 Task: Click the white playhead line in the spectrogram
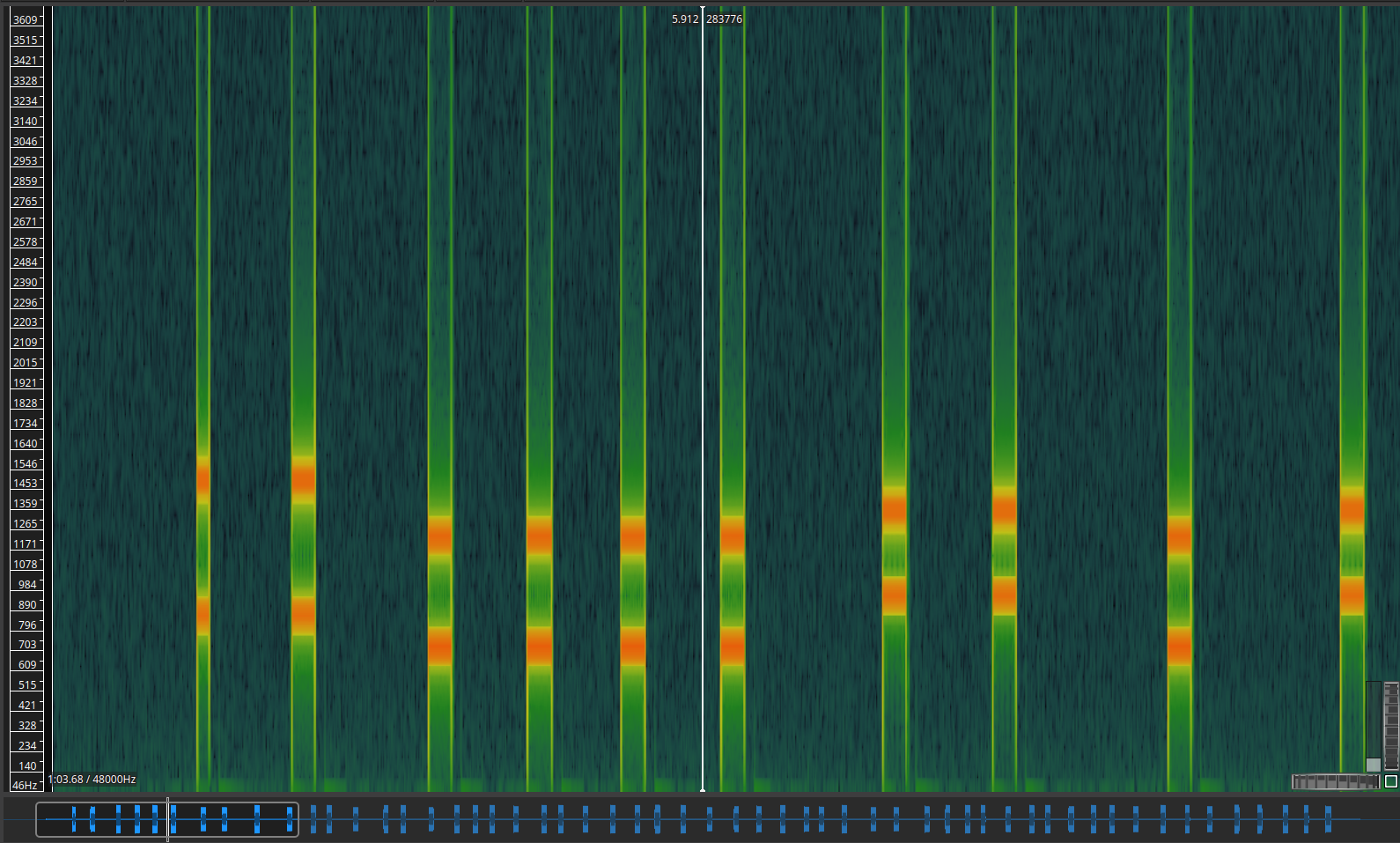(703, 396)
